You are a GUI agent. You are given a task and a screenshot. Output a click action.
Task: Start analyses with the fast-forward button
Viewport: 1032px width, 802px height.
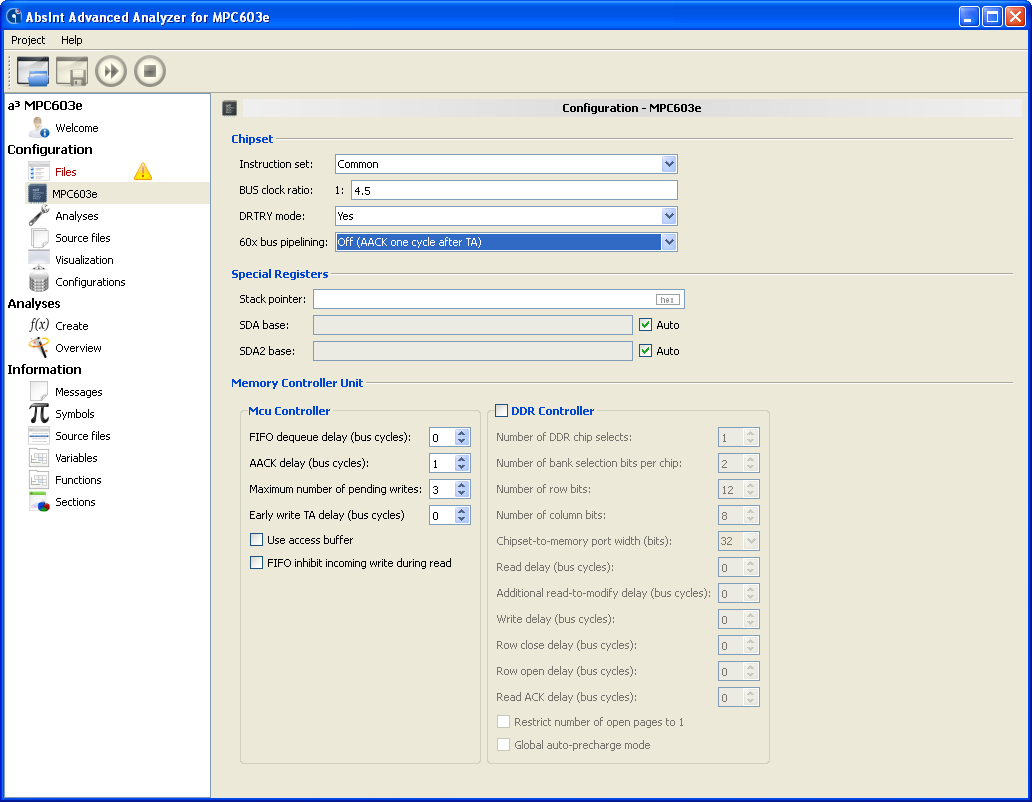tap(111, 71)
